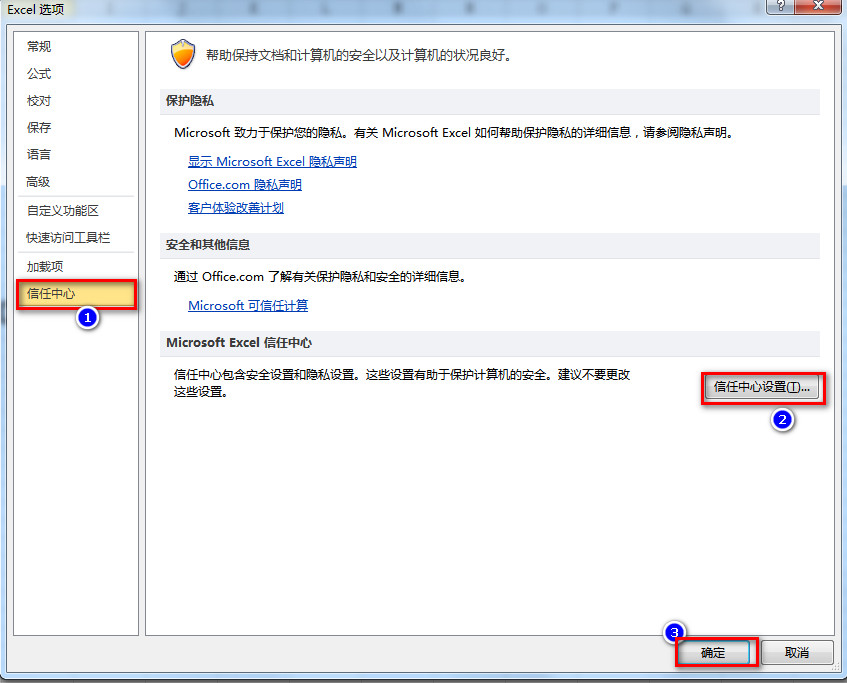Open 显示 Microsoft Excel 隐私声明 link
This screenshot has height=683, width=847.
point(272,162)
